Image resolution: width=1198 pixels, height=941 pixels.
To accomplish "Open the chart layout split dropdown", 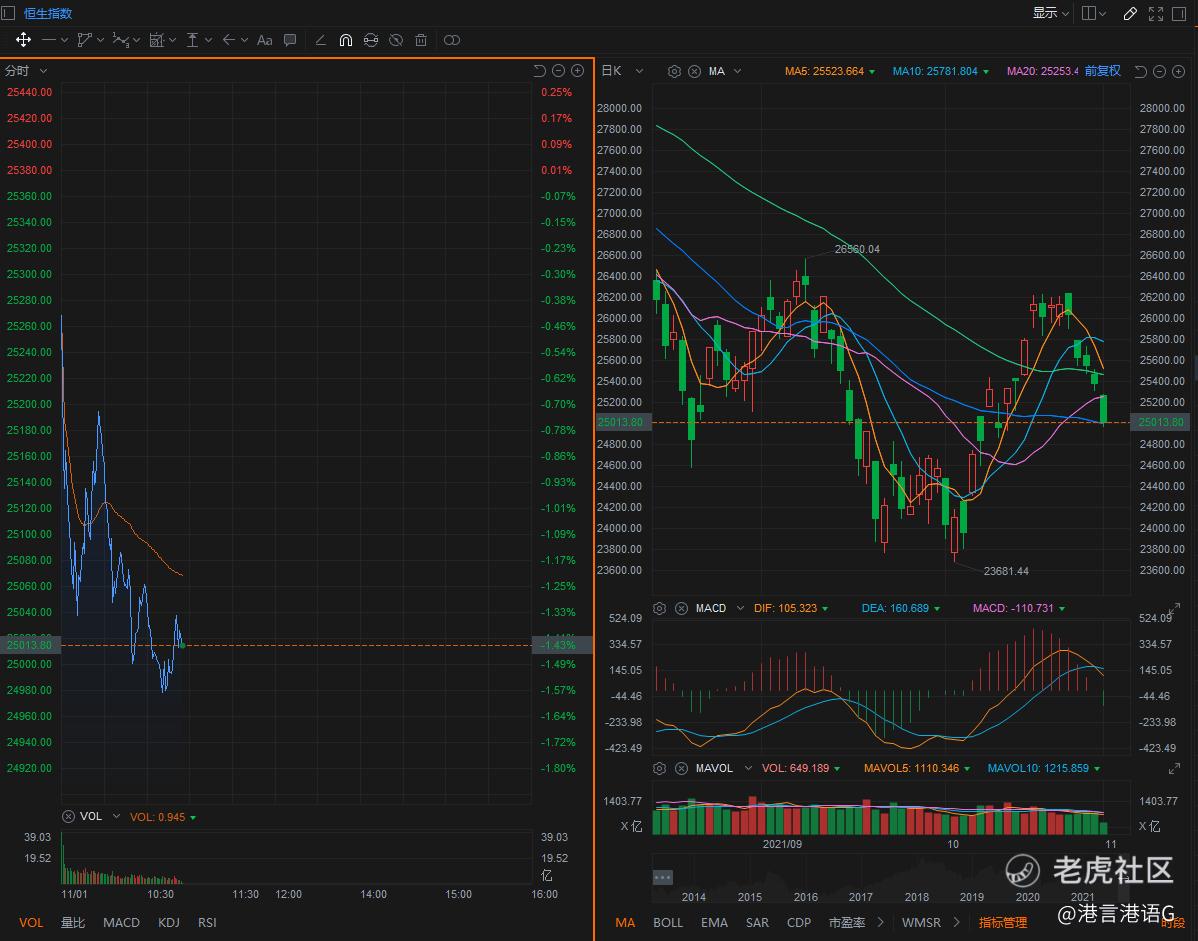I will [1094, 13].
